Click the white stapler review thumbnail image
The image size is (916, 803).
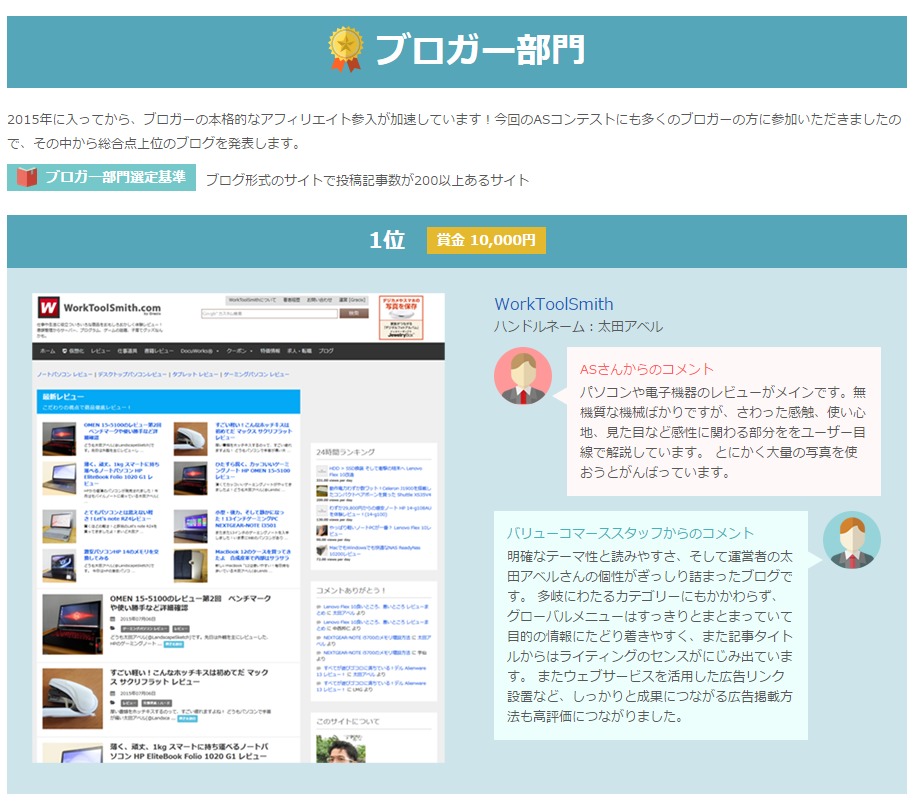point(72,698)
